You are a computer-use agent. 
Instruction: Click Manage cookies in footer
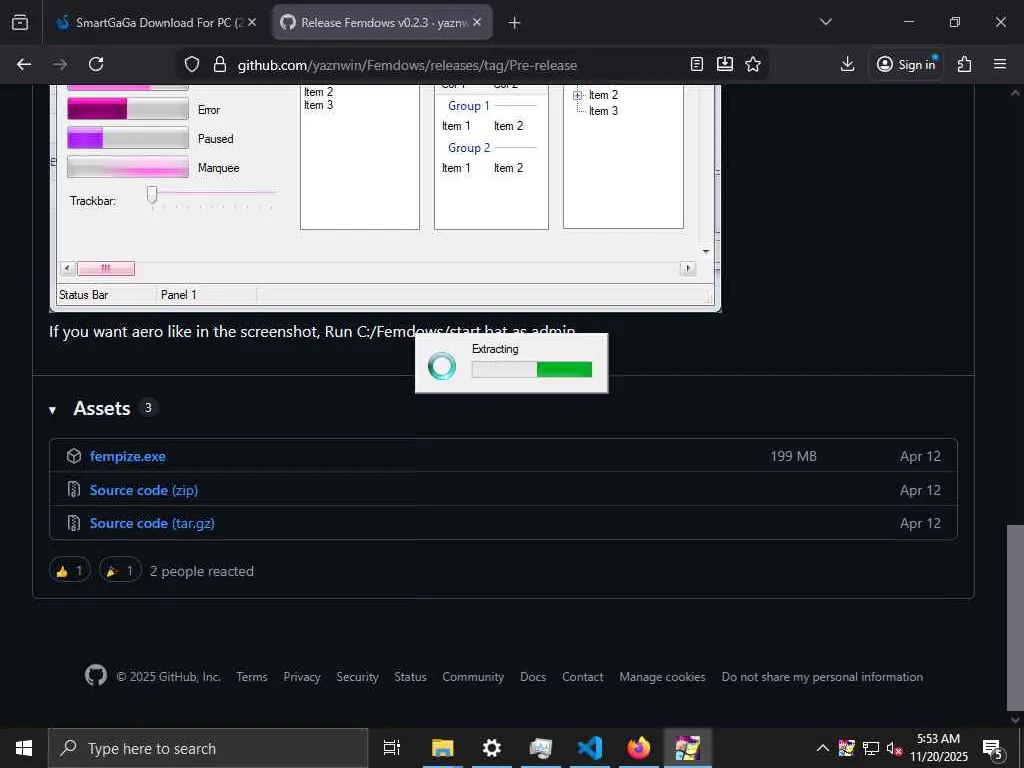662,677
